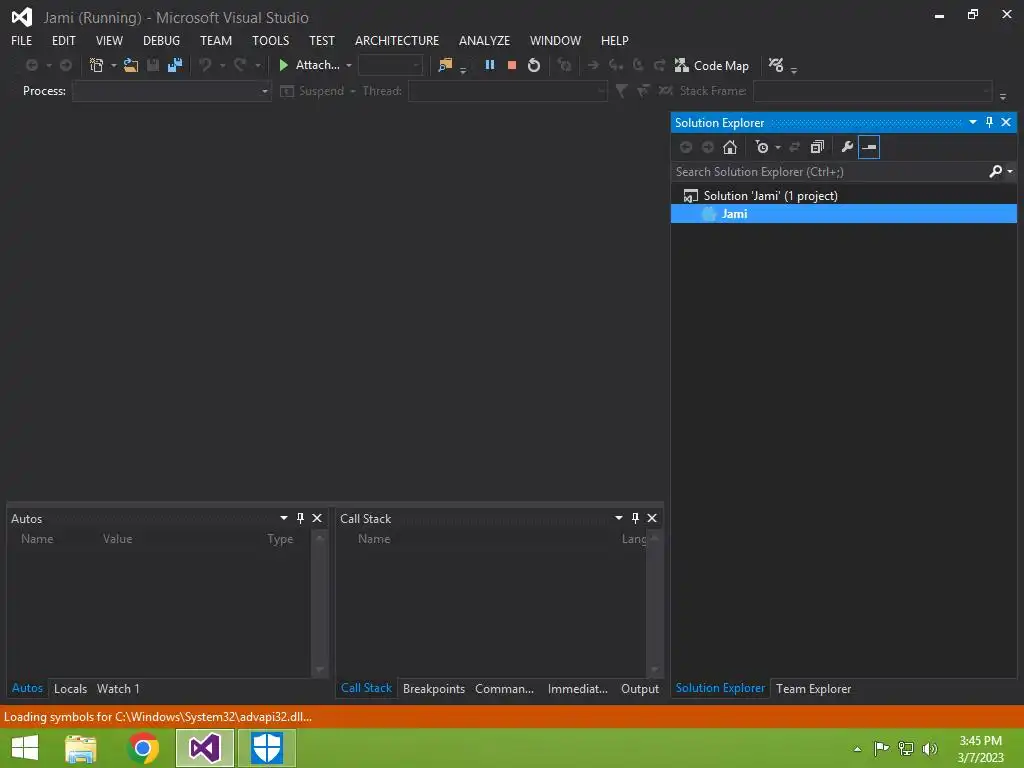Viewport: 1024px width, 768px height.
Task: Open the Attach button dropdown arrow
Action: [x=349, y=65]
